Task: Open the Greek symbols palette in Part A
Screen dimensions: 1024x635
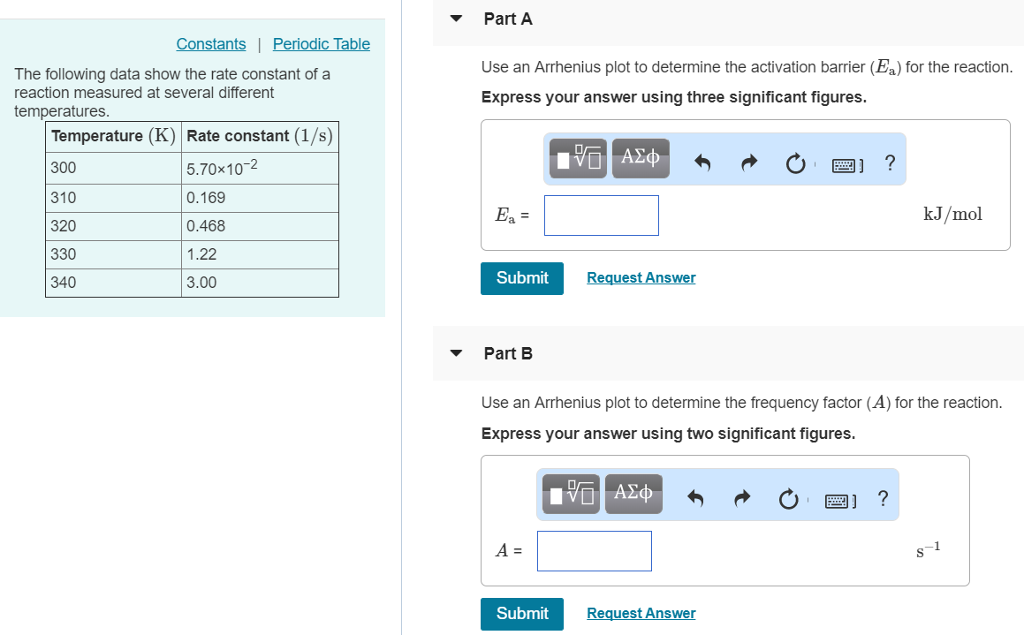Action: (640, 159)
